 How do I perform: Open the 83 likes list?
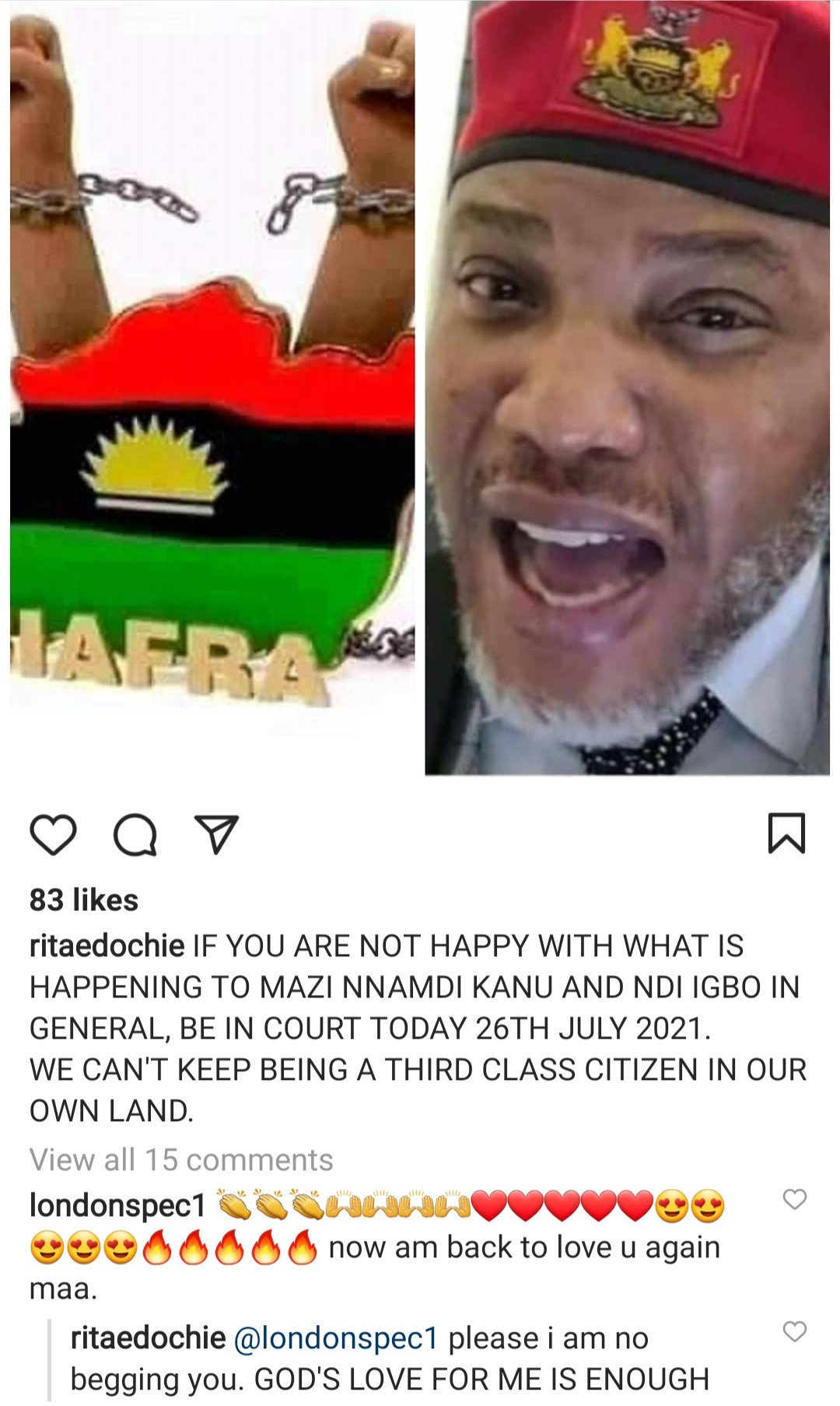coord(84,900)
